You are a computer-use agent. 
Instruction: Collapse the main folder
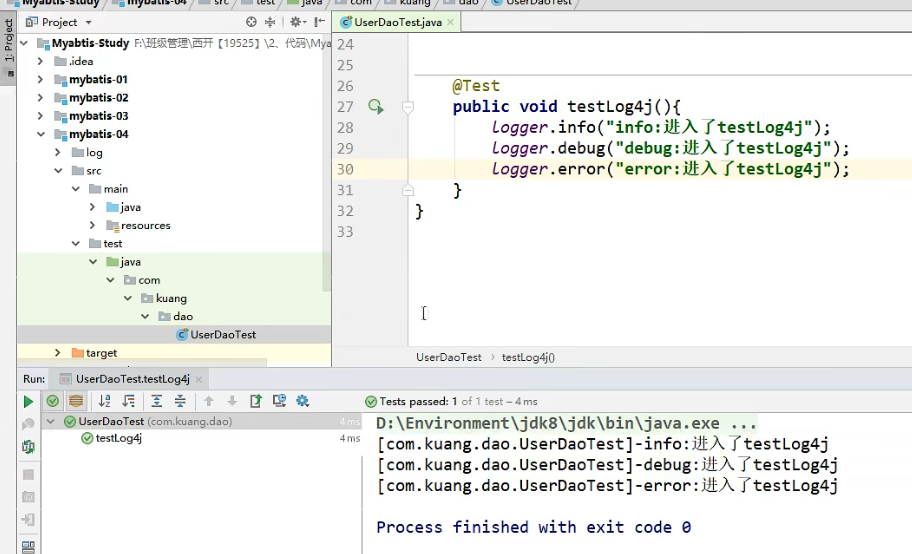(x=76, y=189)
